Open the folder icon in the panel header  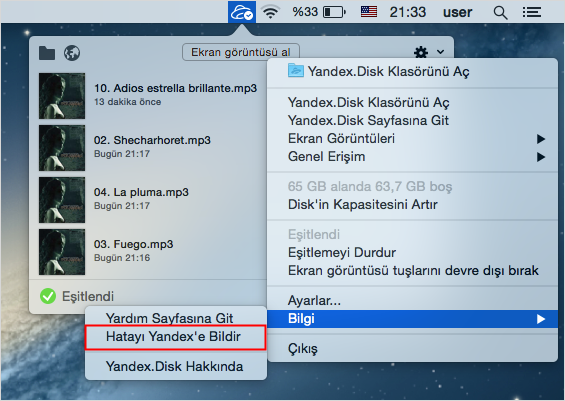tap(47, 53)
